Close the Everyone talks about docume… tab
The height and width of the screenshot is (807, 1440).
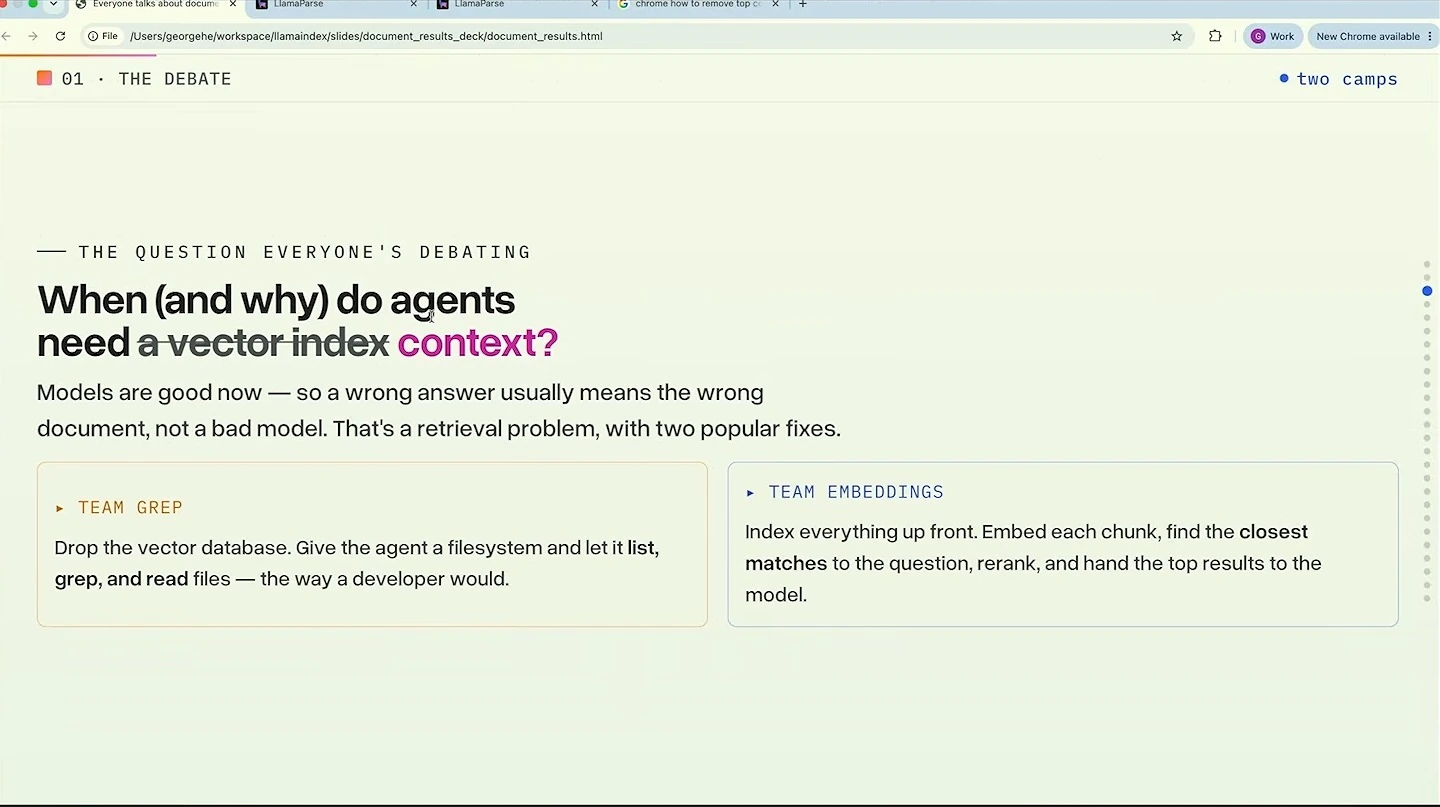click(233, 5)
